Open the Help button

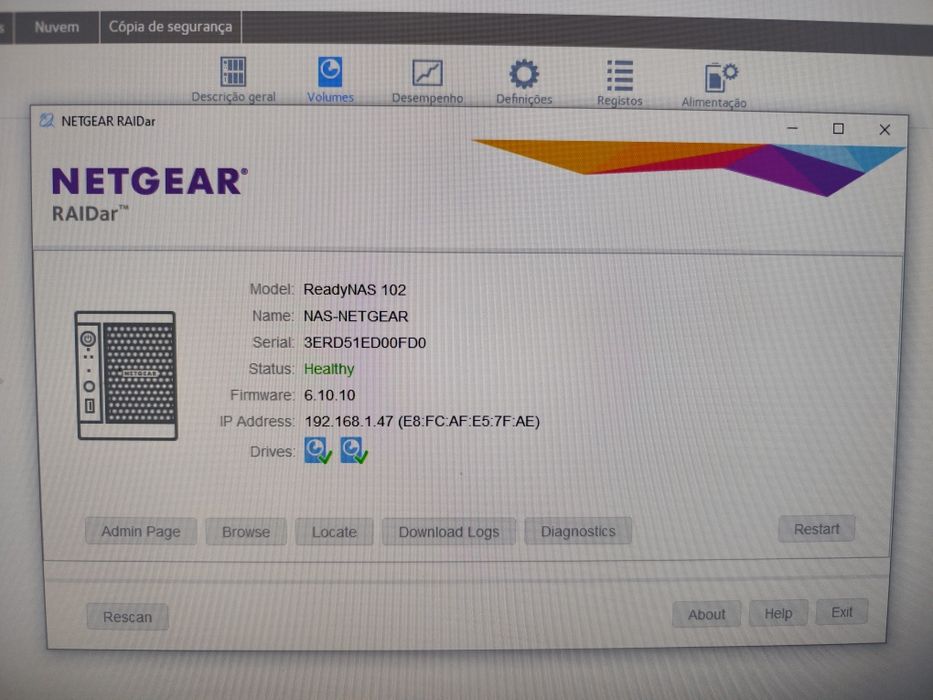coord(778,613)
